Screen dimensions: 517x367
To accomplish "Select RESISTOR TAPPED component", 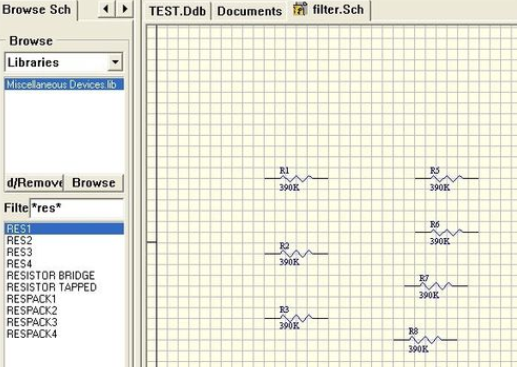I will (64, 287).
